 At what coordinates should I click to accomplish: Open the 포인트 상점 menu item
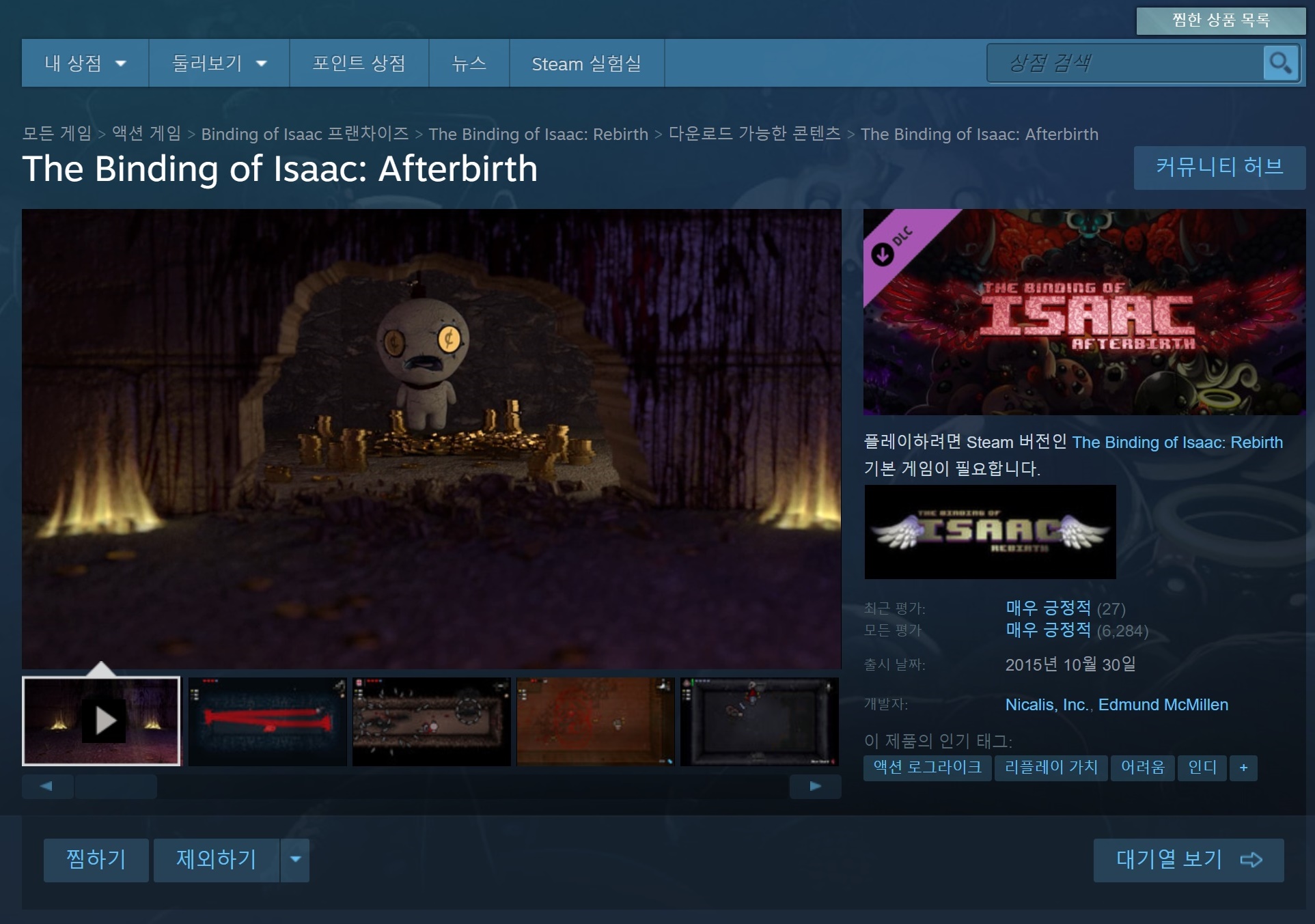pos(359,64)
